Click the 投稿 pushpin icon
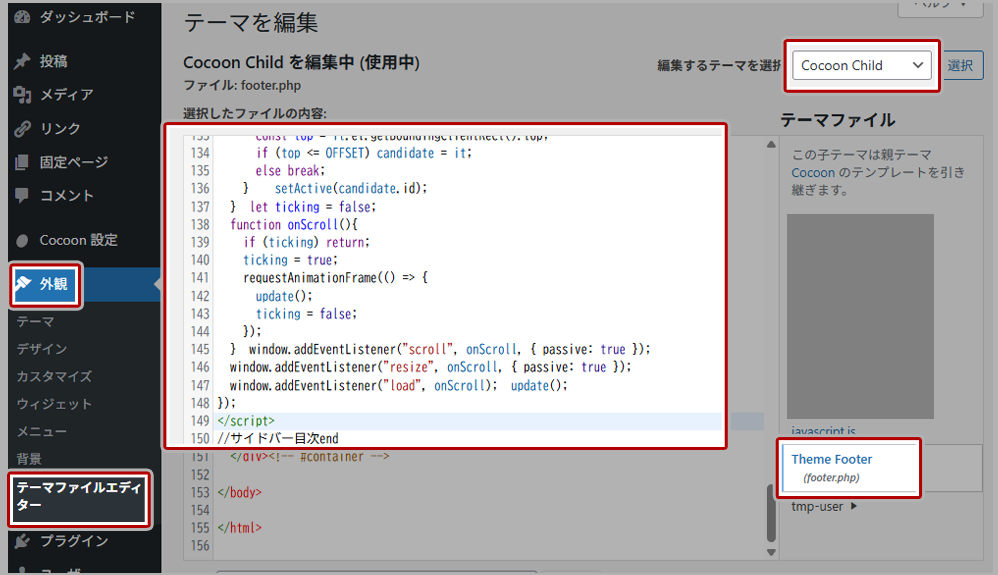Screen dimensions: 998x575 [22, 61]
